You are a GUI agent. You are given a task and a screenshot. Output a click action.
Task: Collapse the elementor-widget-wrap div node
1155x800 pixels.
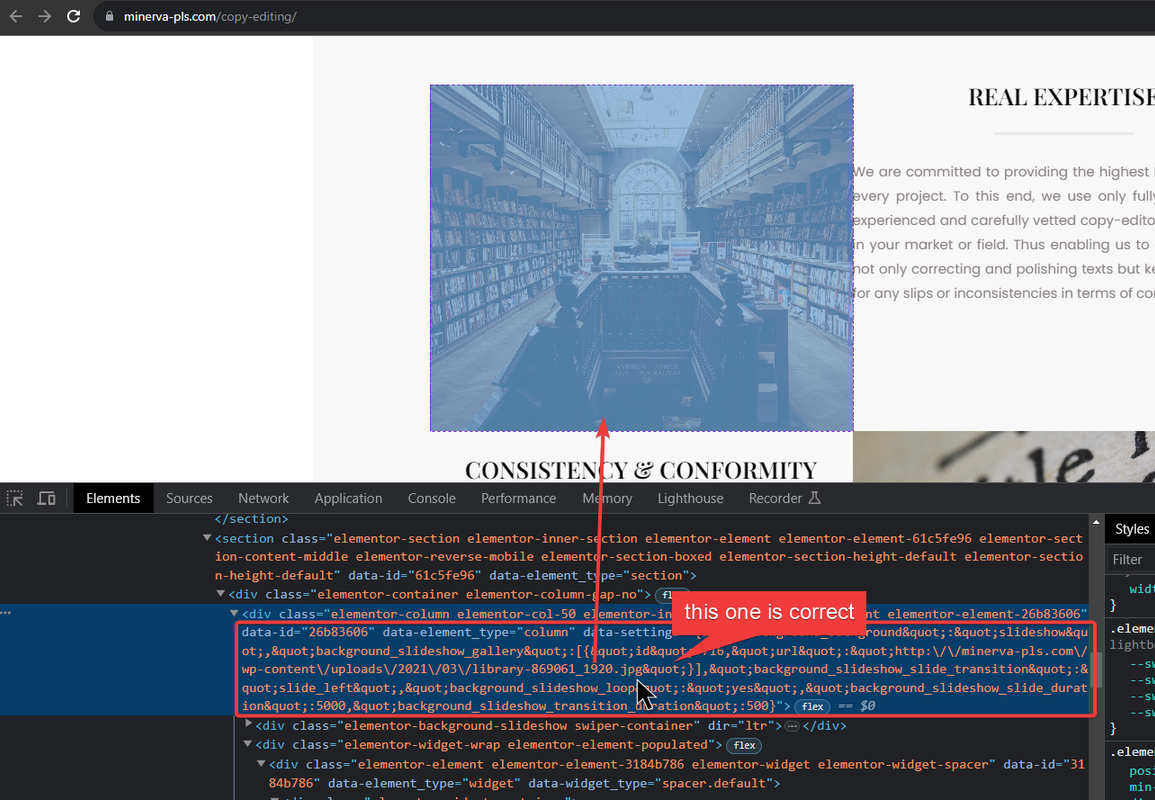pos(248,744)
